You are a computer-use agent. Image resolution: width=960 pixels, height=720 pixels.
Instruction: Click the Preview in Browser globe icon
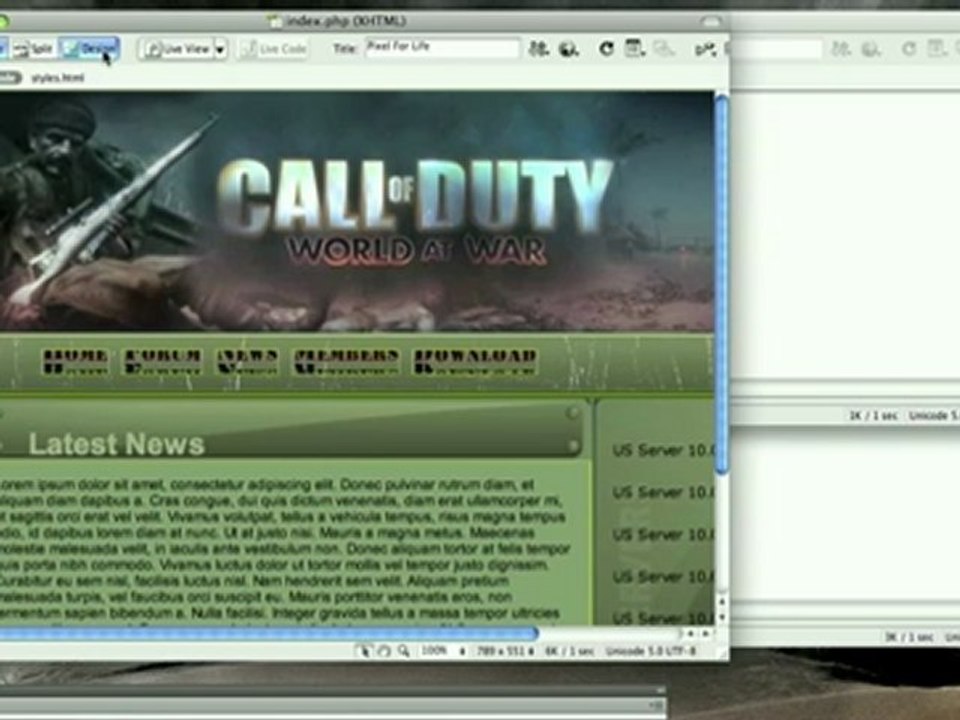569,49
